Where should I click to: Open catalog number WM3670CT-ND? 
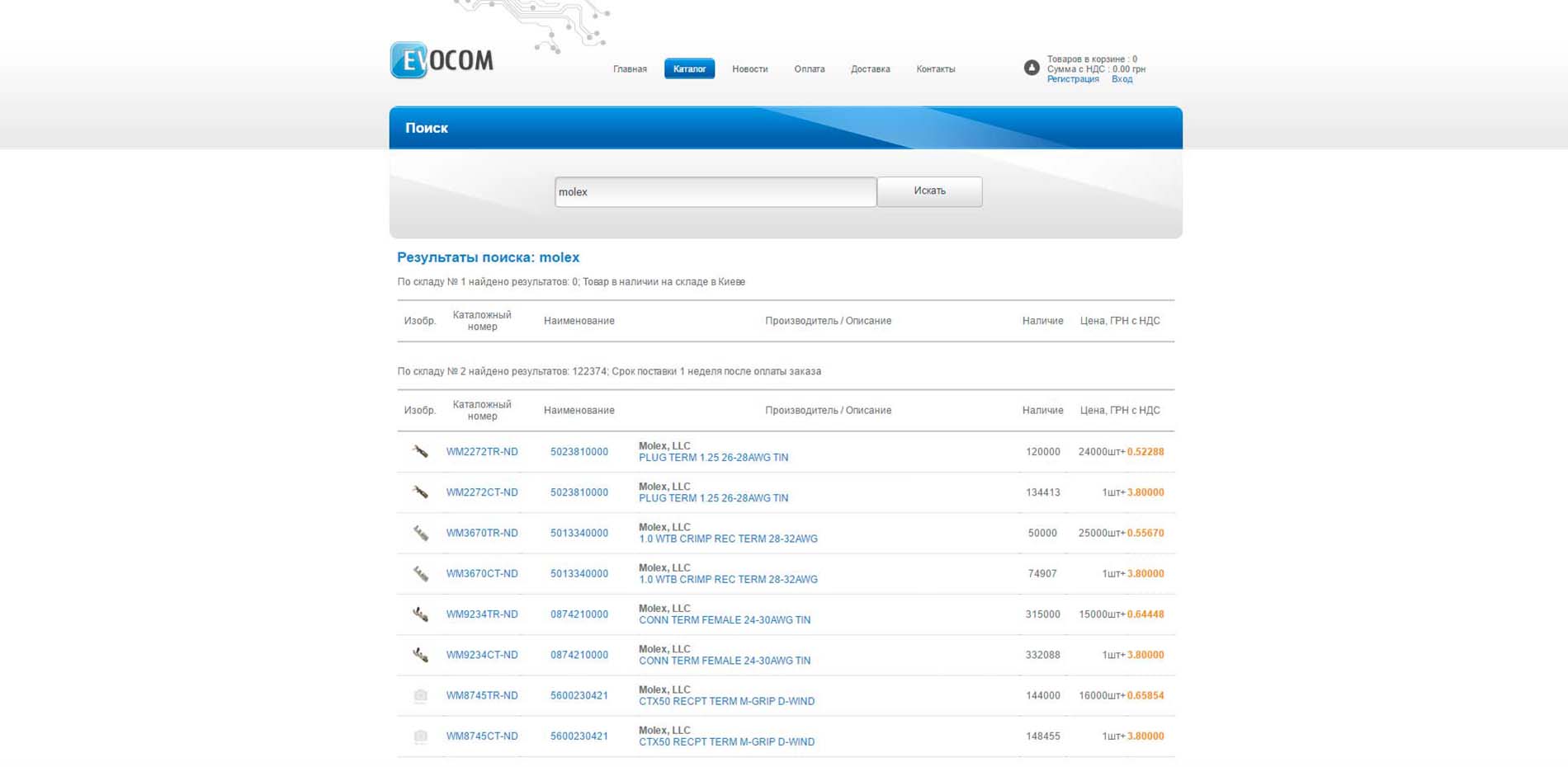point(482,574)
